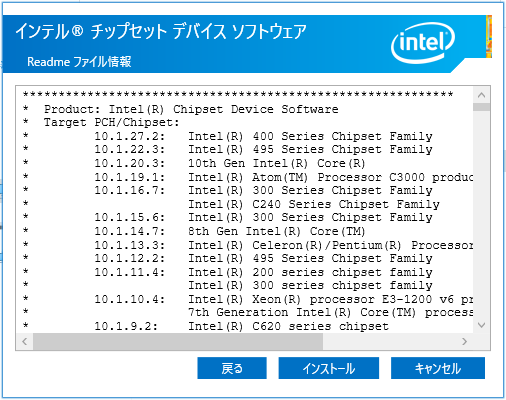Click empty vertical scrollbar track below the thumb
The image size is (506, 400).
(481, 213)
